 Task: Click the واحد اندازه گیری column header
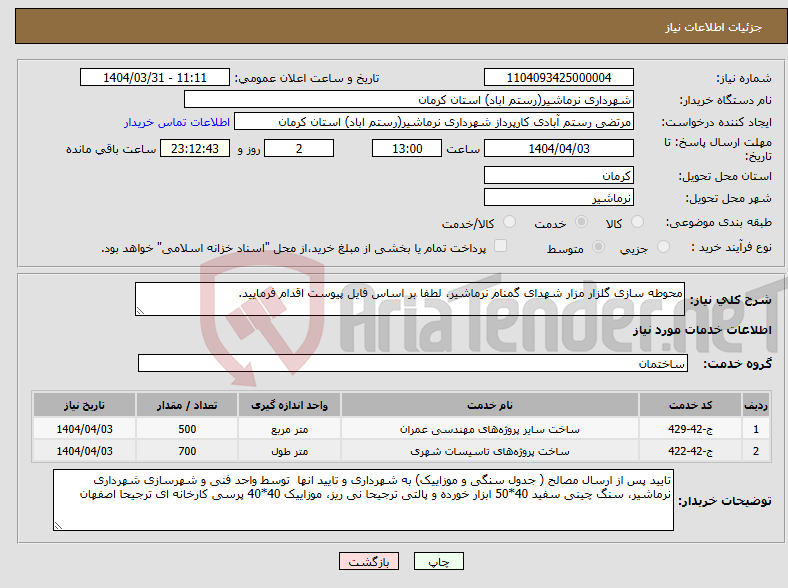tap(289, 405)
